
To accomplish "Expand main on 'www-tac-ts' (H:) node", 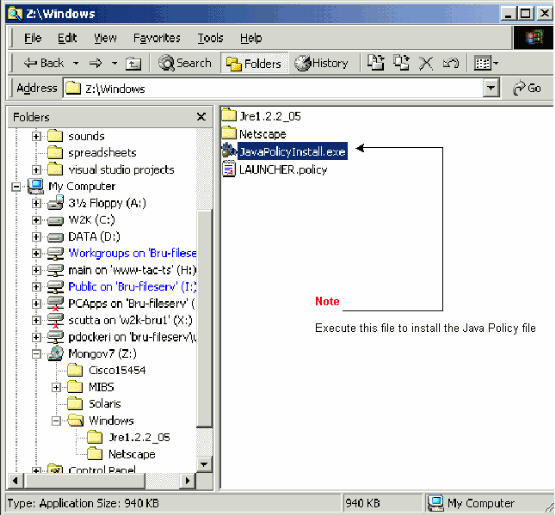I will click(x=36, y=270).
